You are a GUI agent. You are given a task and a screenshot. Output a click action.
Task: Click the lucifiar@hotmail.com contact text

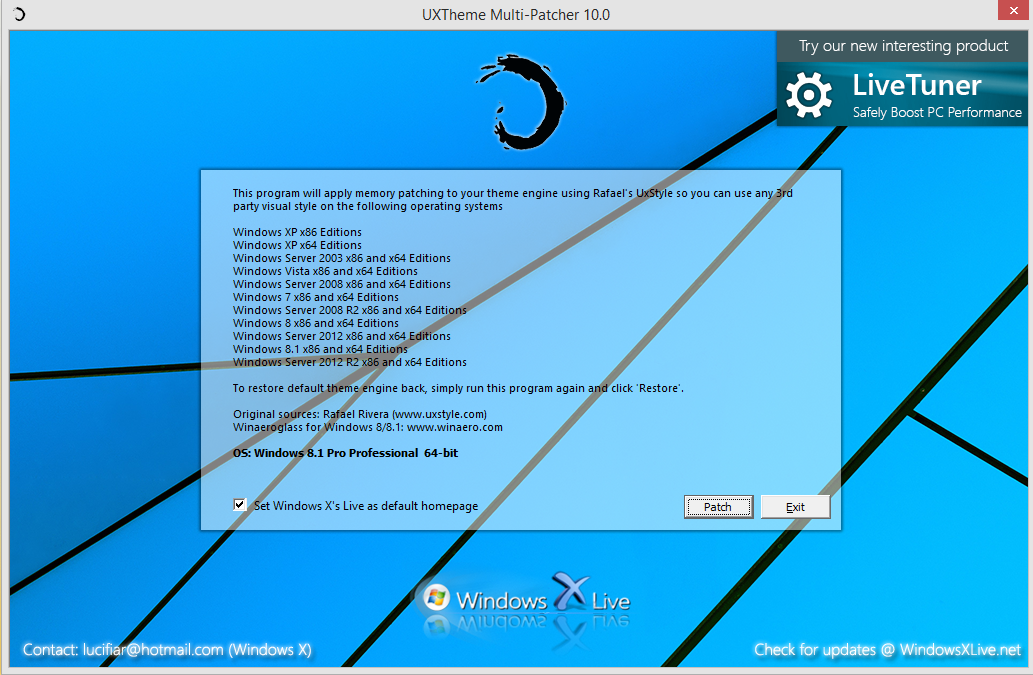point(153,650)
